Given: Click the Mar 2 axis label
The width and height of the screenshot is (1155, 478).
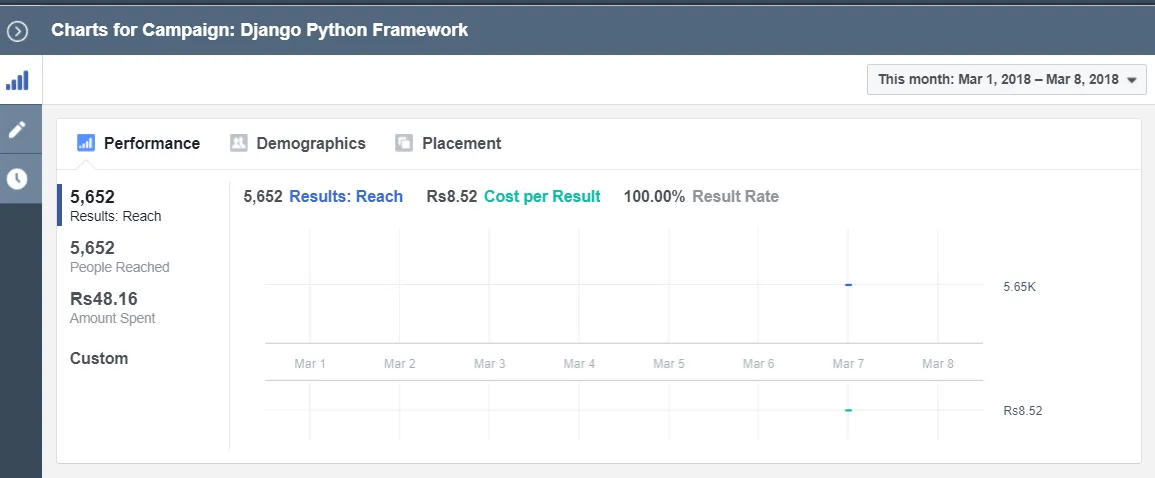Looking at the screenshot, I should coord(399,363).
